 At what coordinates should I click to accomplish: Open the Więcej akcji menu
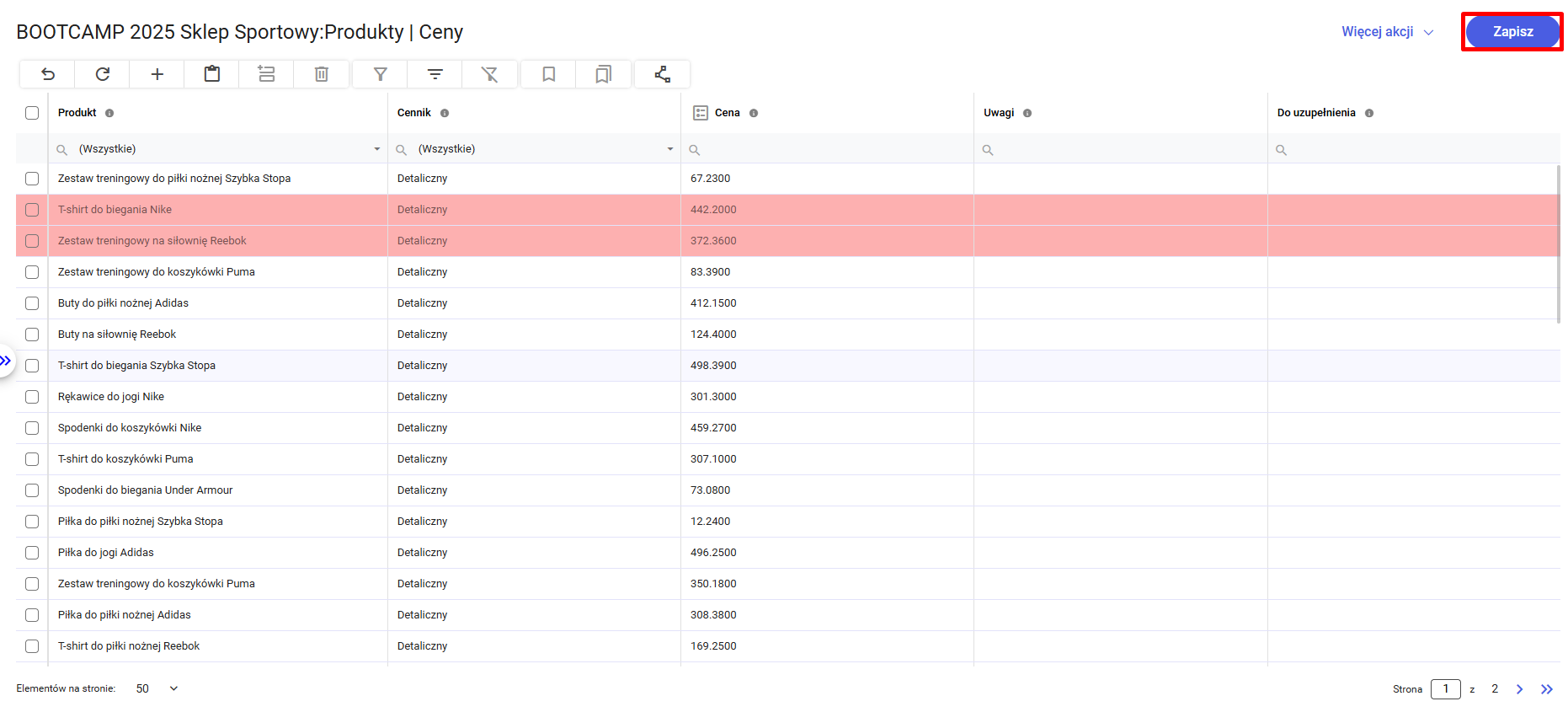click(1386, 32)
